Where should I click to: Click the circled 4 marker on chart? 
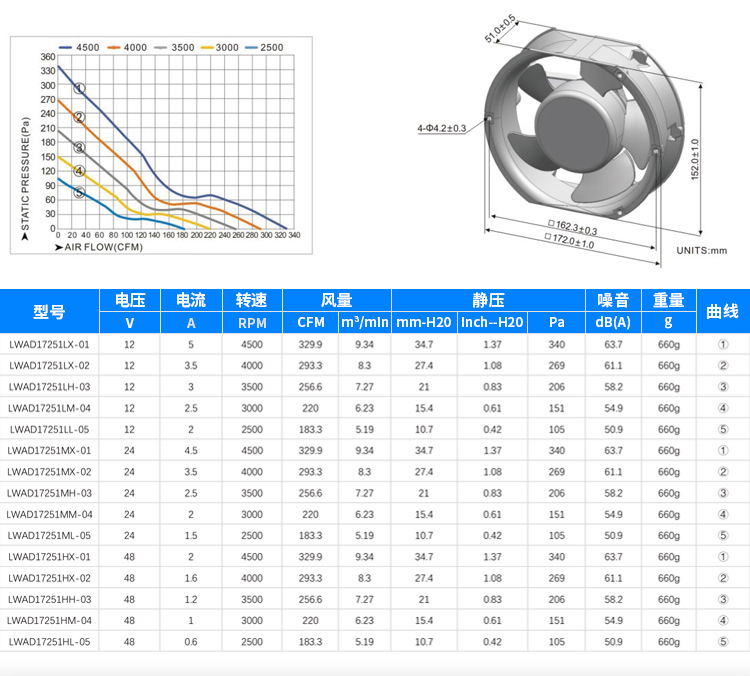[x=79, y=171]
